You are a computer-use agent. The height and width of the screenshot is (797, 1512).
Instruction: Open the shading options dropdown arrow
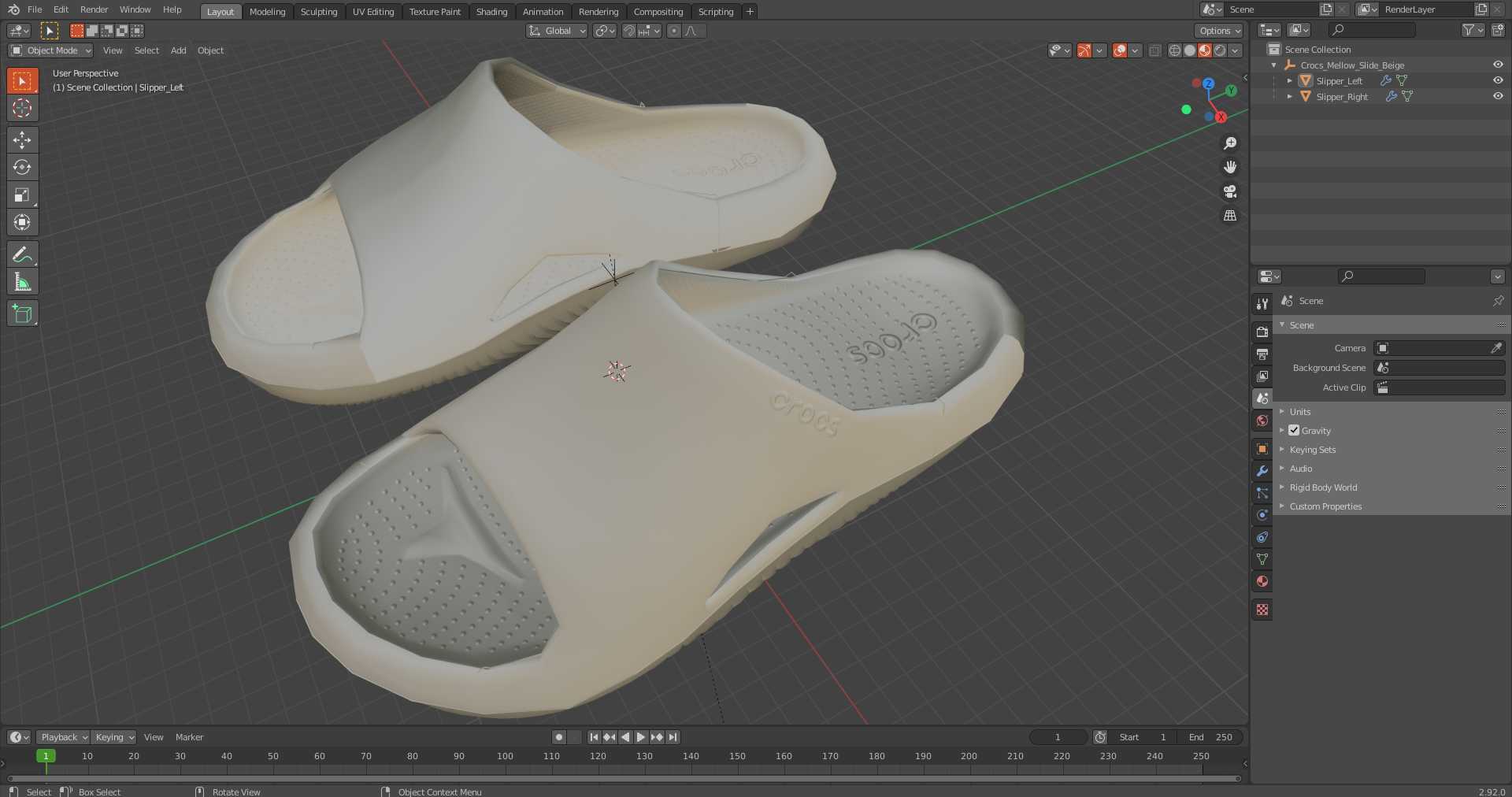(1236, 50)
